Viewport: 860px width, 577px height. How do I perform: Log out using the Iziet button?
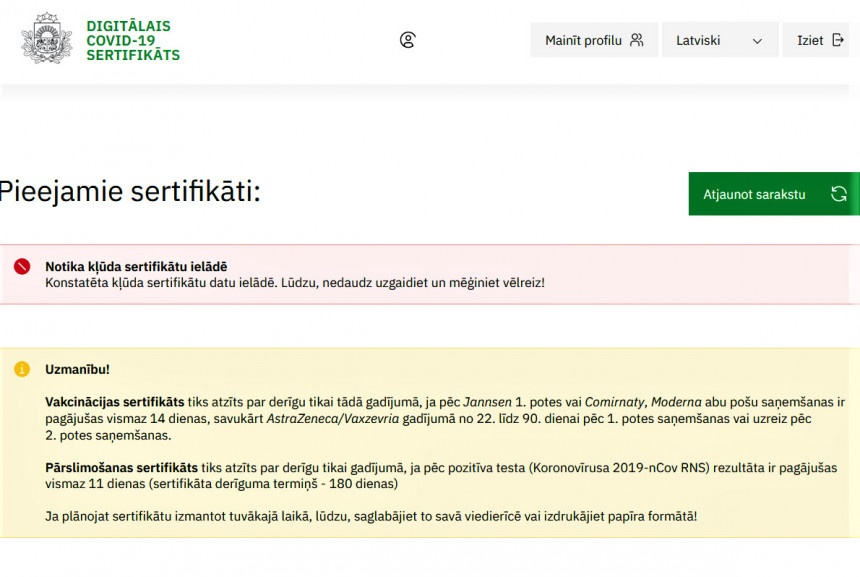[815, 41]
